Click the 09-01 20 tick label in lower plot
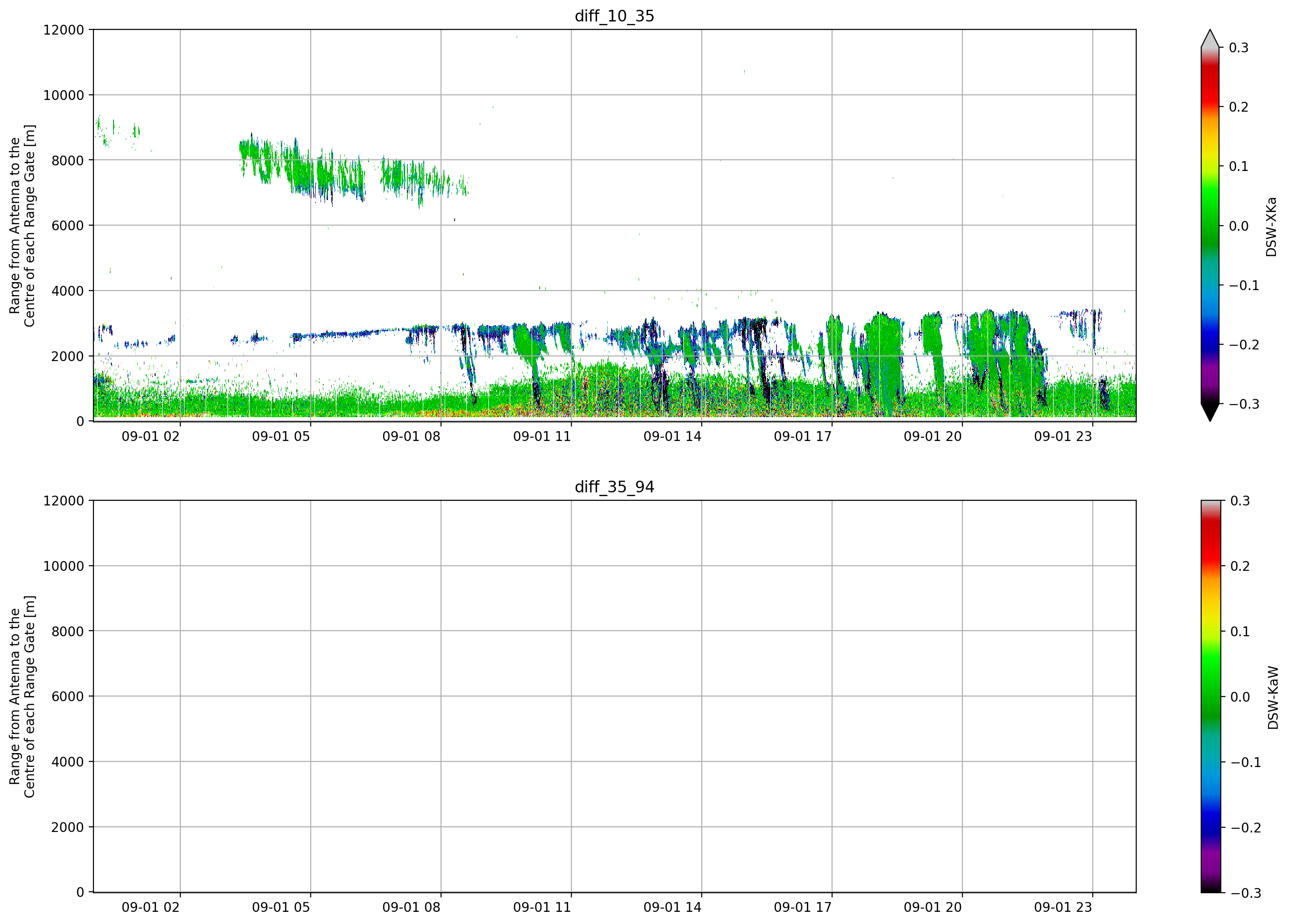1289x924 pixels. (x=933, y=908)
